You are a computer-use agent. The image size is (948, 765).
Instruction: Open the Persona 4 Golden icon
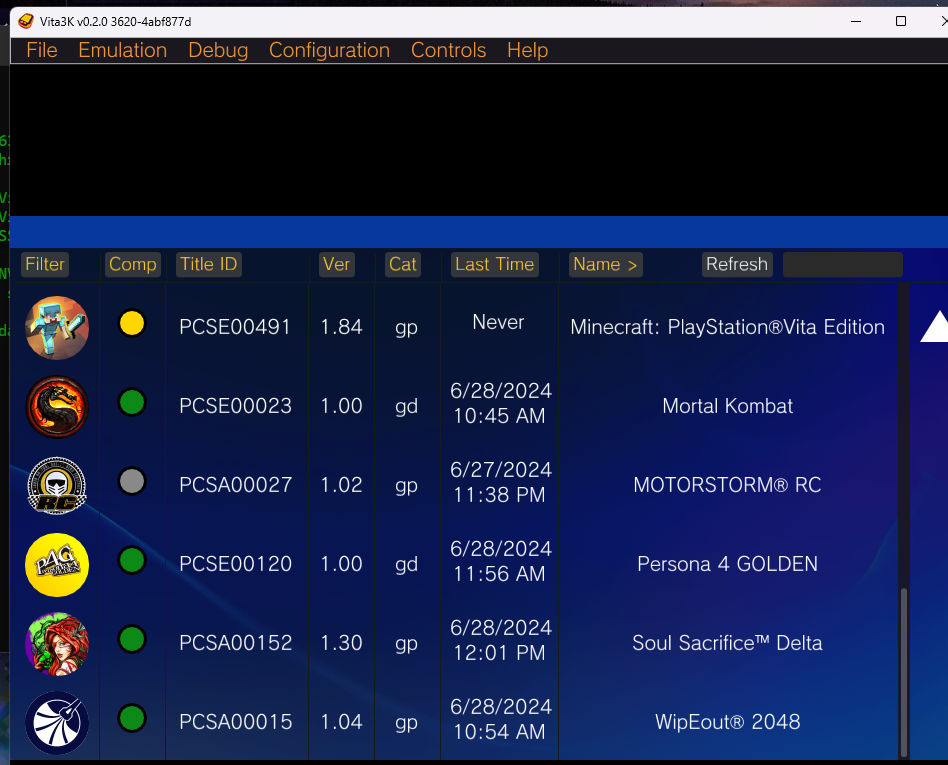coord(57,565)
